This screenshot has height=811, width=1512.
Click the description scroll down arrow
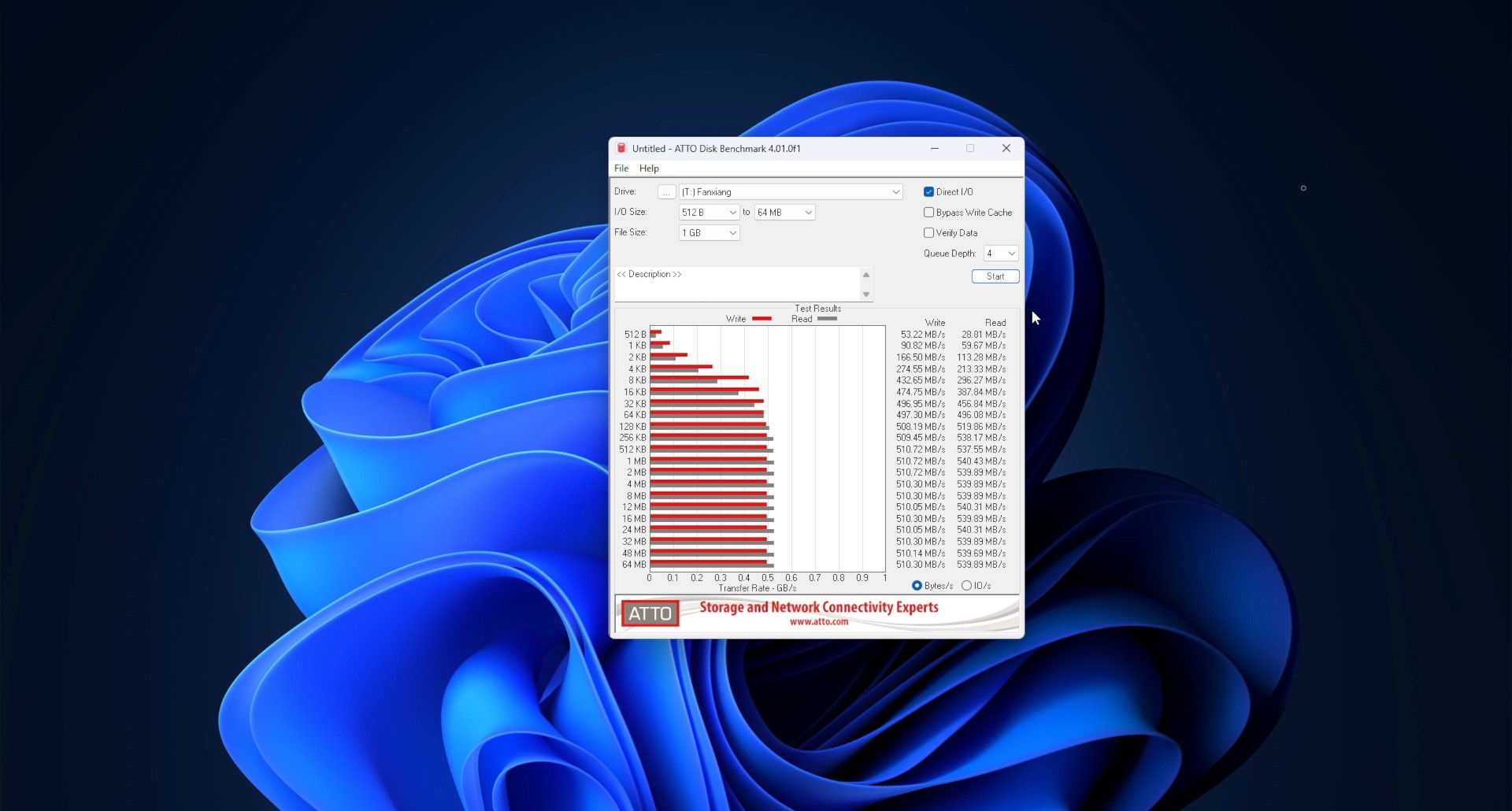click(x=866, y=294)
